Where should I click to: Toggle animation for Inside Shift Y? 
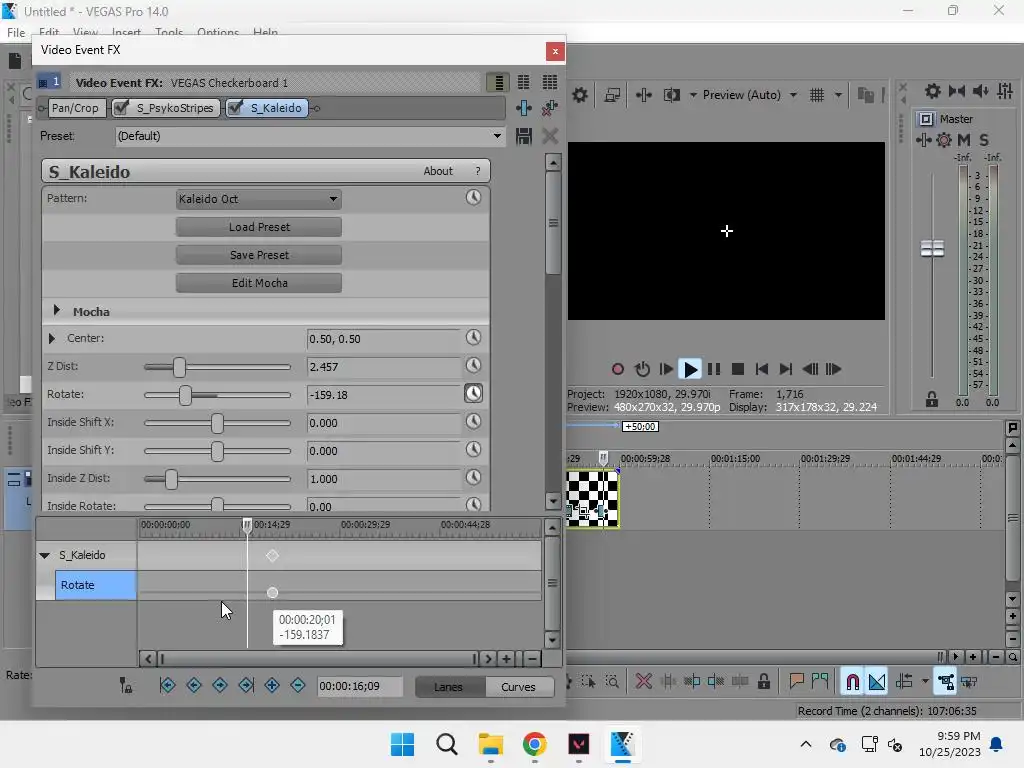point(473,449)
